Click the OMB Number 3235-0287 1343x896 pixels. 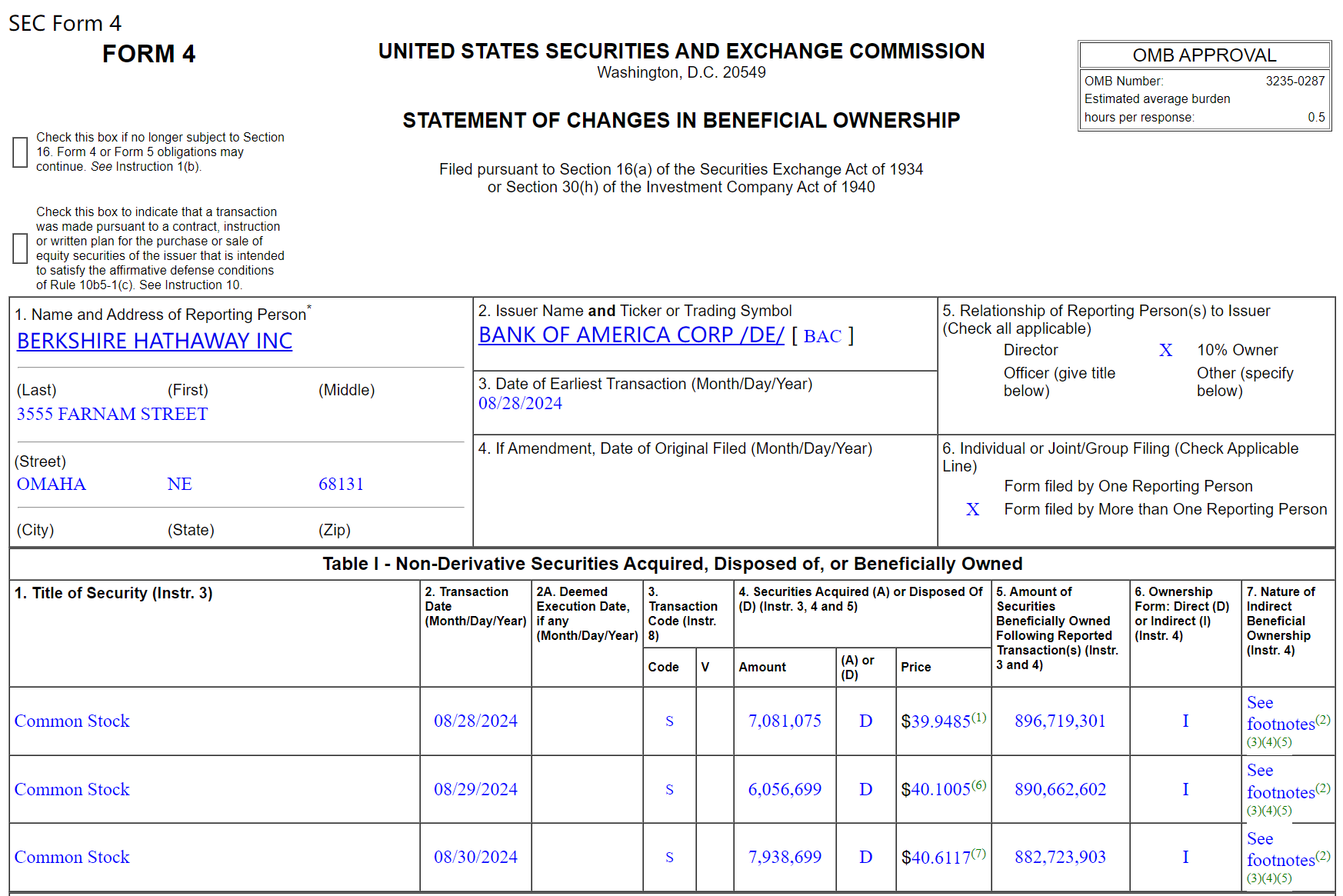point(1295,81)
